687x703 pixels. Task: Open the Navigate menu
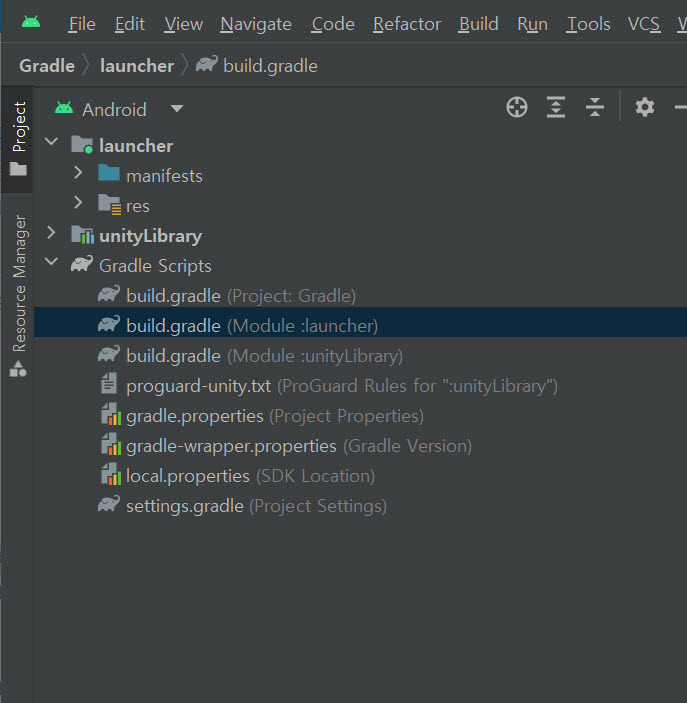coord(256,24)
